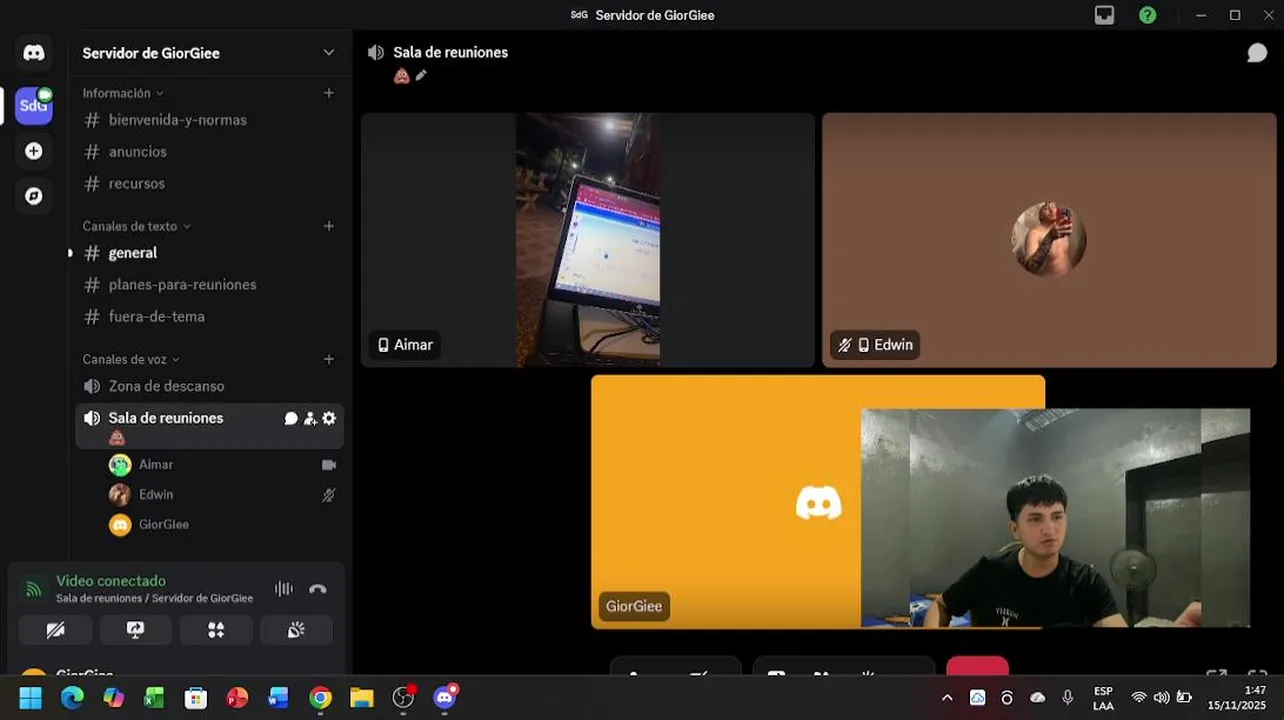Click the add a server plus icon

pos(34,151)
